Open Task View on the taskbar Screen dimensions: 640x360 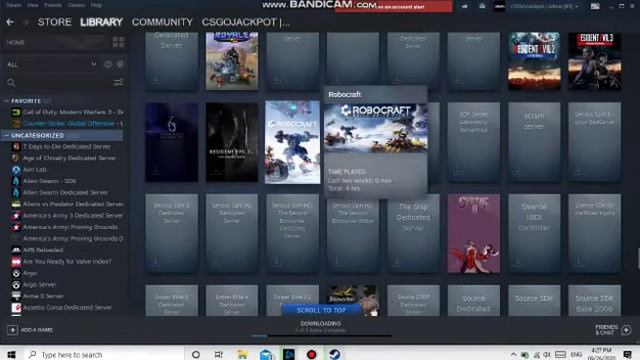[219, 354]
